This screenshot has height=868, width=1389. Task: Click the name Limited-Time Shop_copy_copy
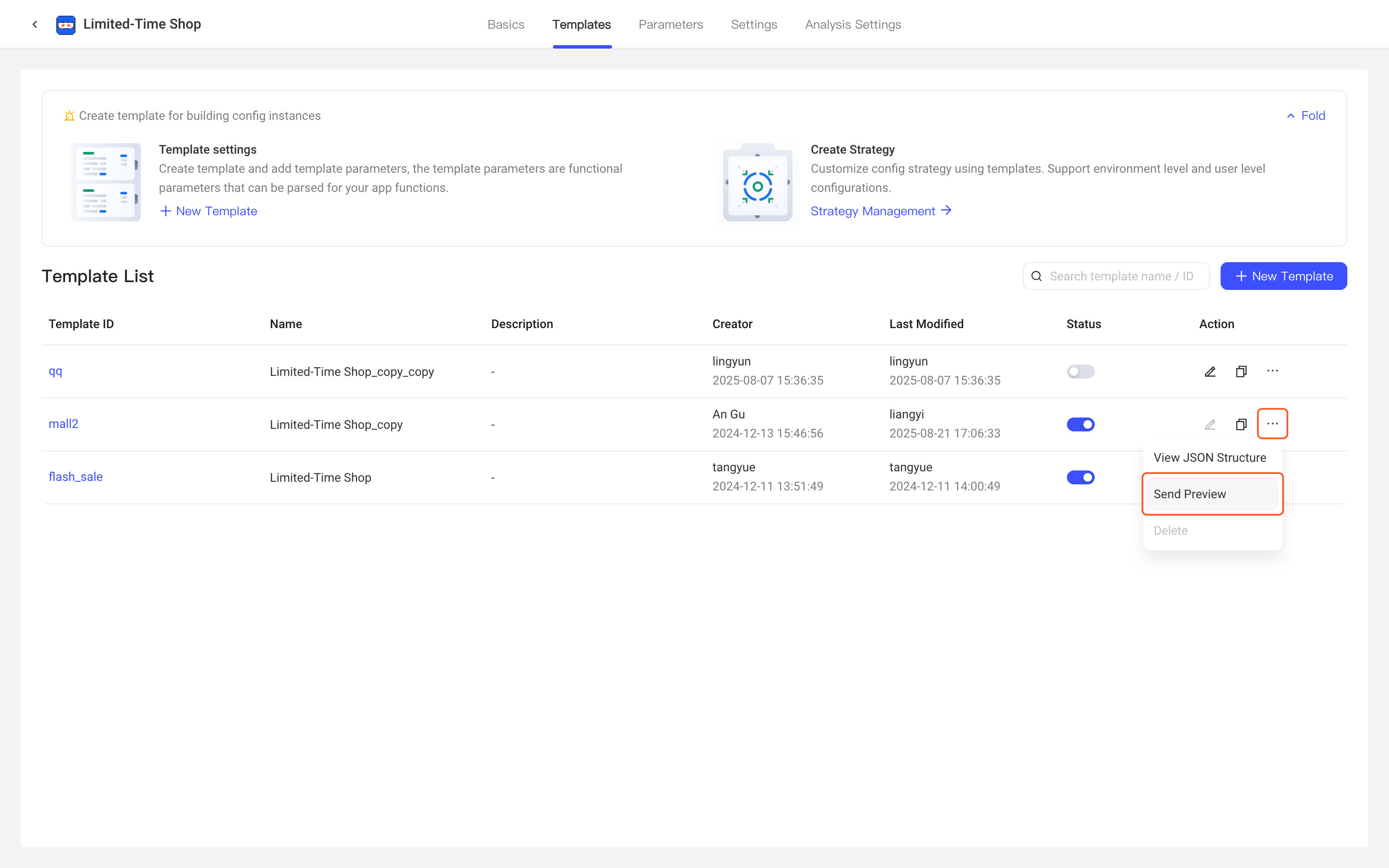pyautogui.click(x=352, y=372)
